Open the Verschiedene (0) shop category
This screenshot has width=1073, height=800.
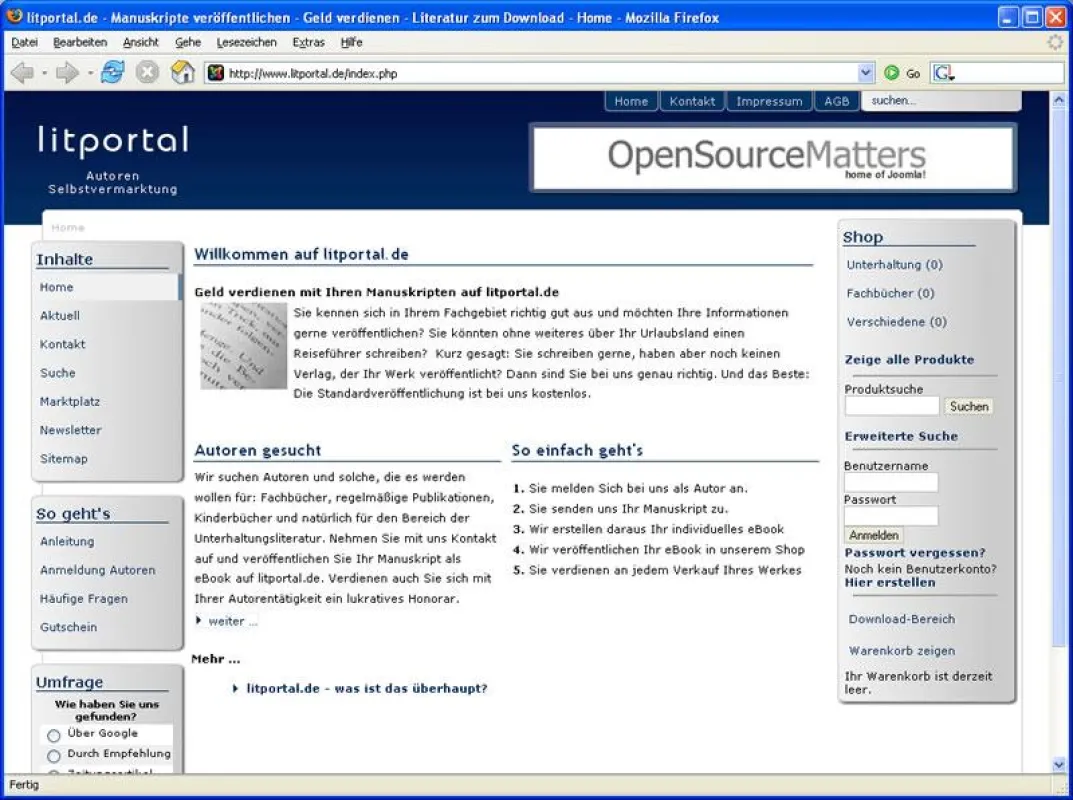pyautogui.click(x=896, y=322)
